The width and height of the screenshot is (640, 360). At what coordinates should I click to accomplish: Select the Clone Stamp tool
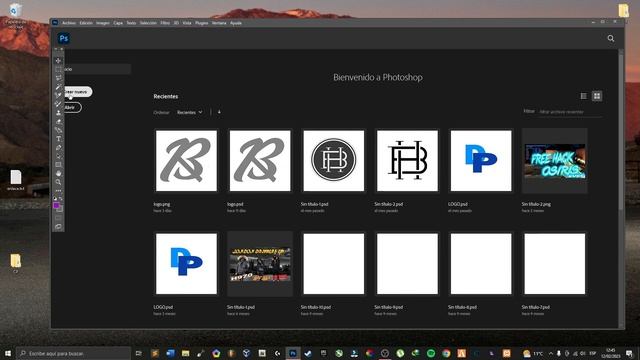coord(58,113)
